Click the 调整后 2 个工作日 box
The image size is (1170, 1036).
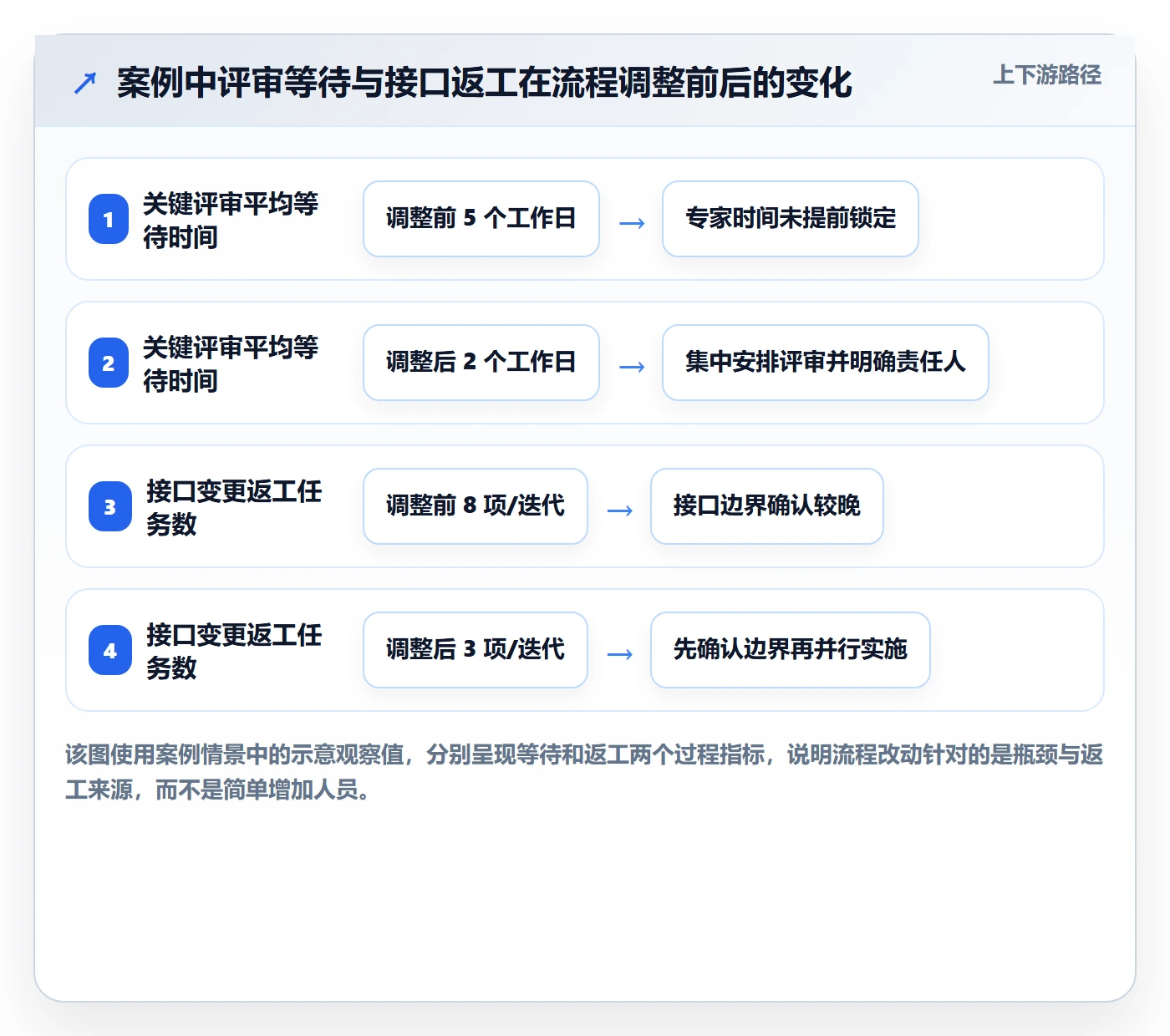(x=481, y=363)
